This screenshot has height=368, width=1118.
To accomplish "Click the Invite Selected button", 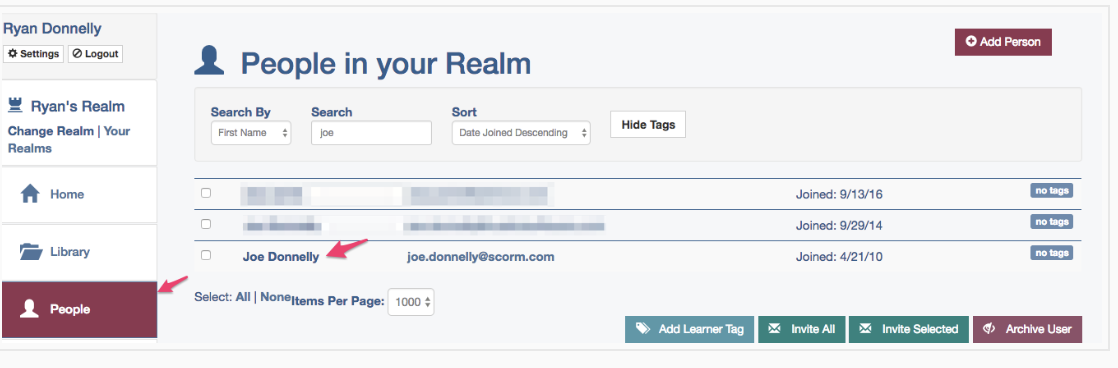I will (x=909, y=329).
